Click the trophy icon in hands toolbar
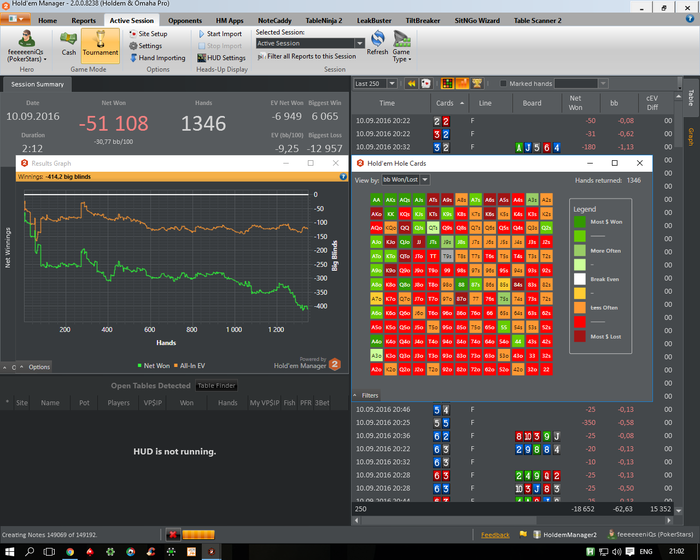Image resolution: width=700 pixels, height=560 pixels. [477, 84]
